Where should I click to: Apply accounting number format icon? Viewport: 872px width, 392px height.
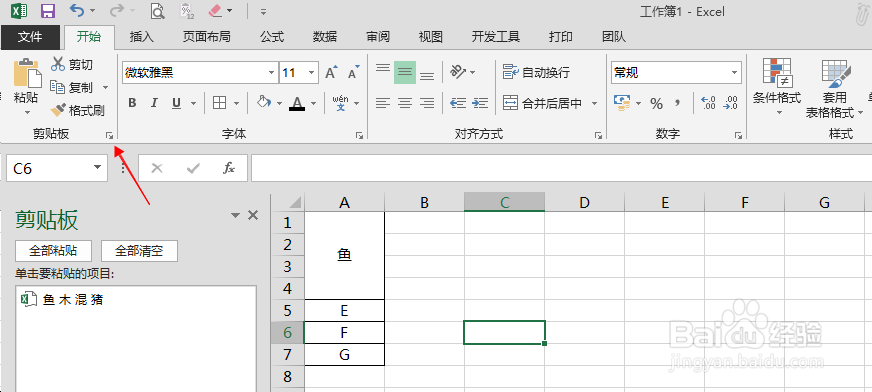coord(621,103)
